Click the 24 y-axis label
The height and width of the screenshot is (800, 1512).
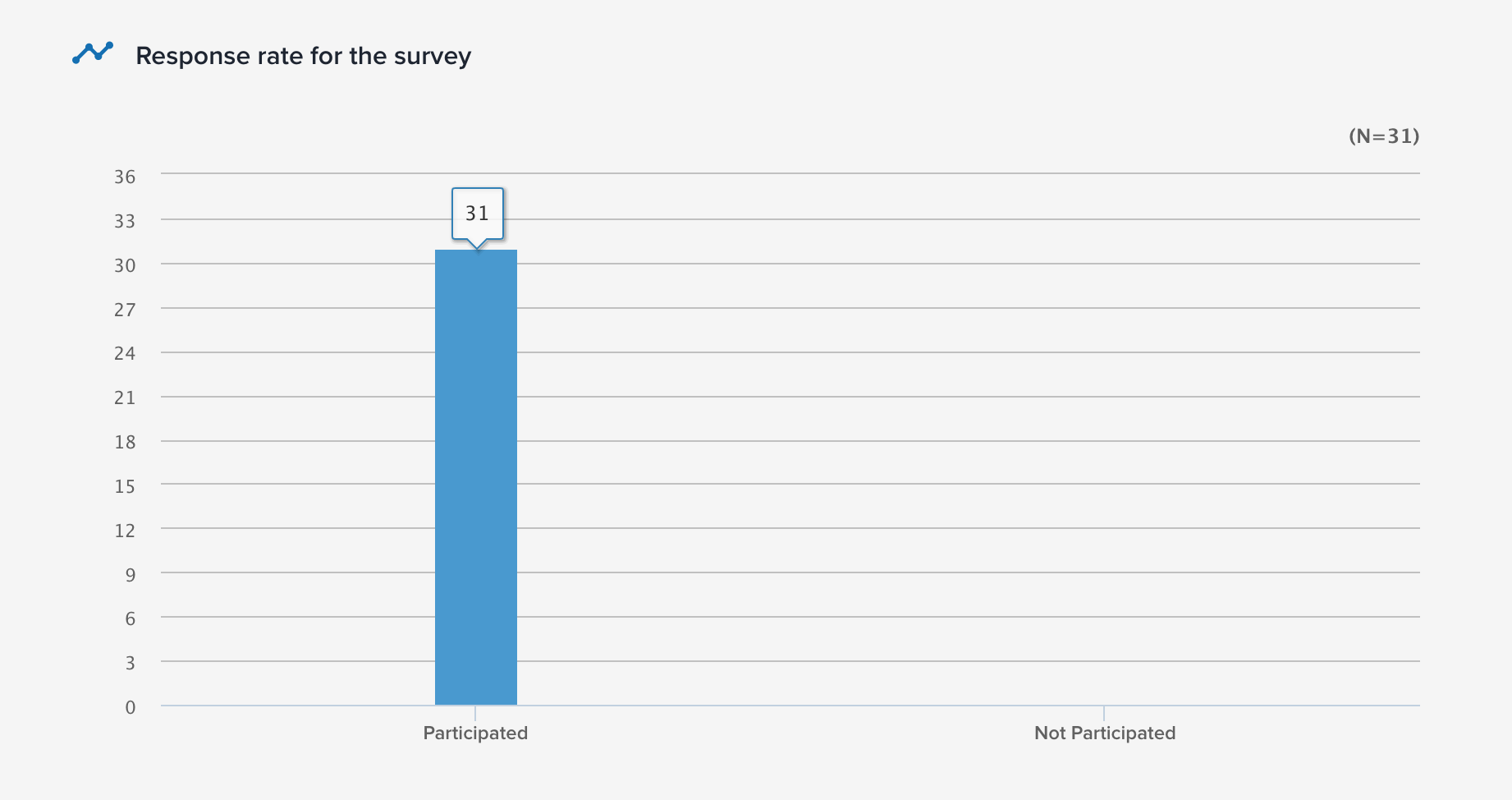[x=125, y=353]
